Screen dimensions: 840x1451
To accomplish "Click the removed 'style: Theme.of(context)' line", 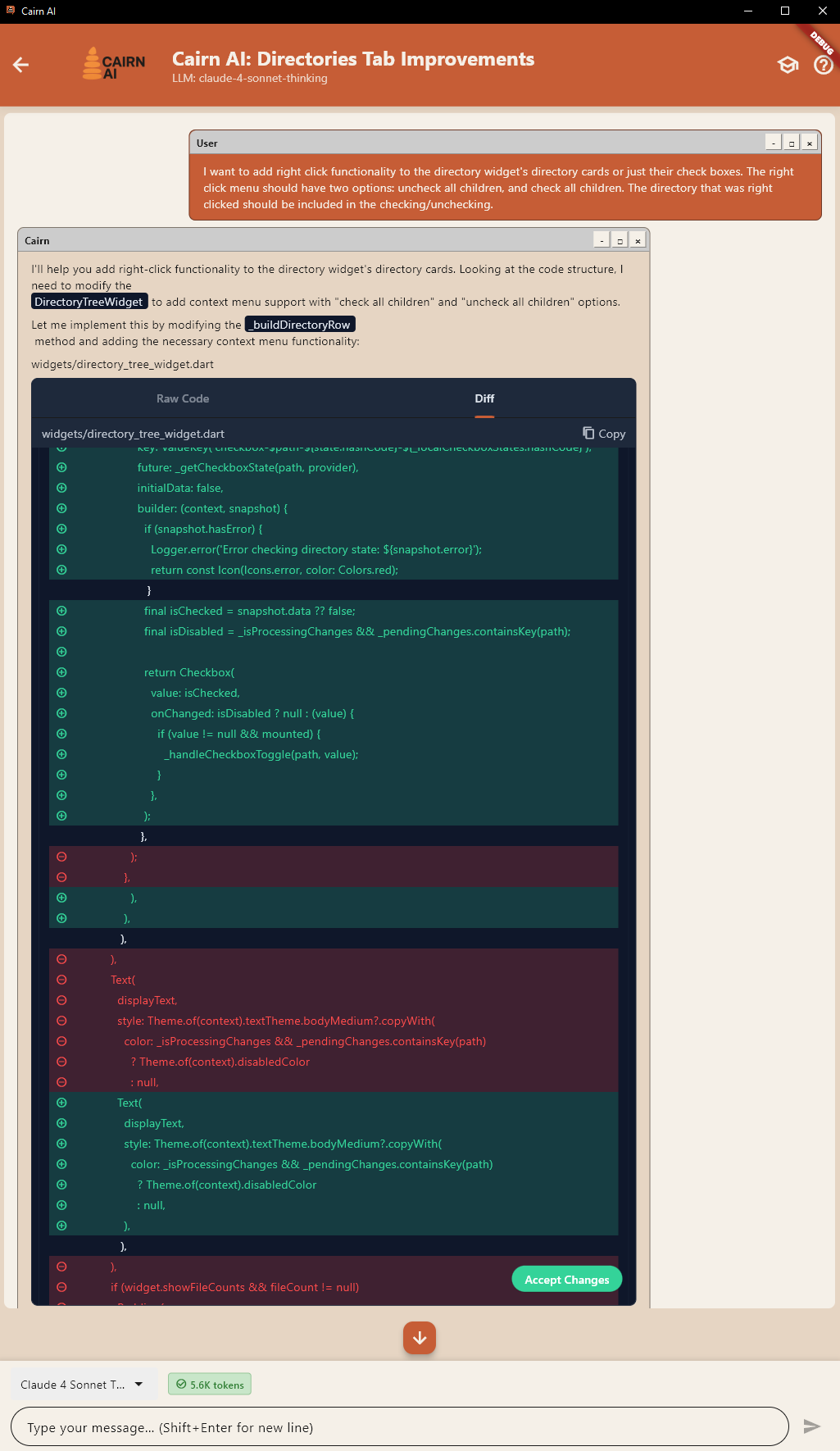I will pyautogui.click(x=276, y=1021).
